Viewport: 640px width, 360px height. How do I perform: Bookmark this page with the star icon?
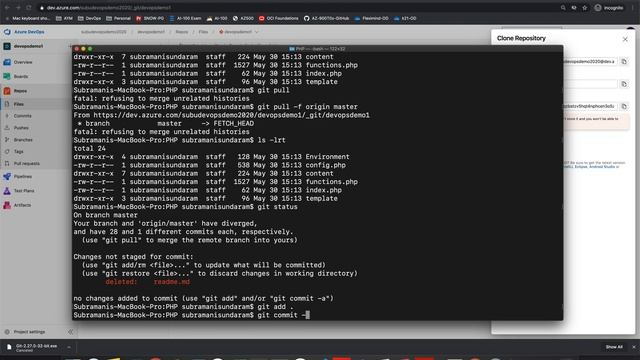coord(584,8)
